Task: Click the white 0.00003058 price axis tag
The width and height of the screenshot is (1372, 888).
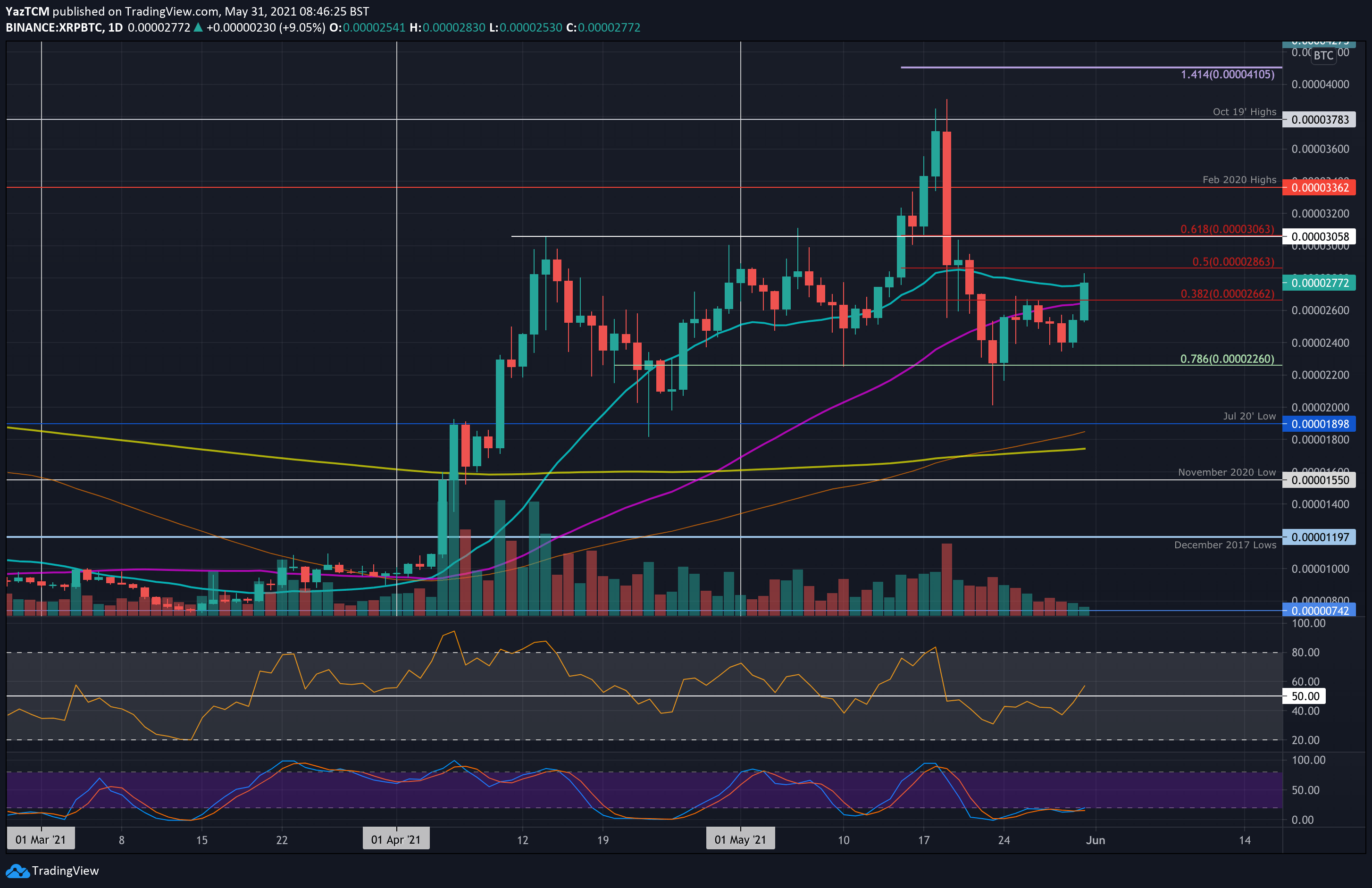Action: (1319, 236)
